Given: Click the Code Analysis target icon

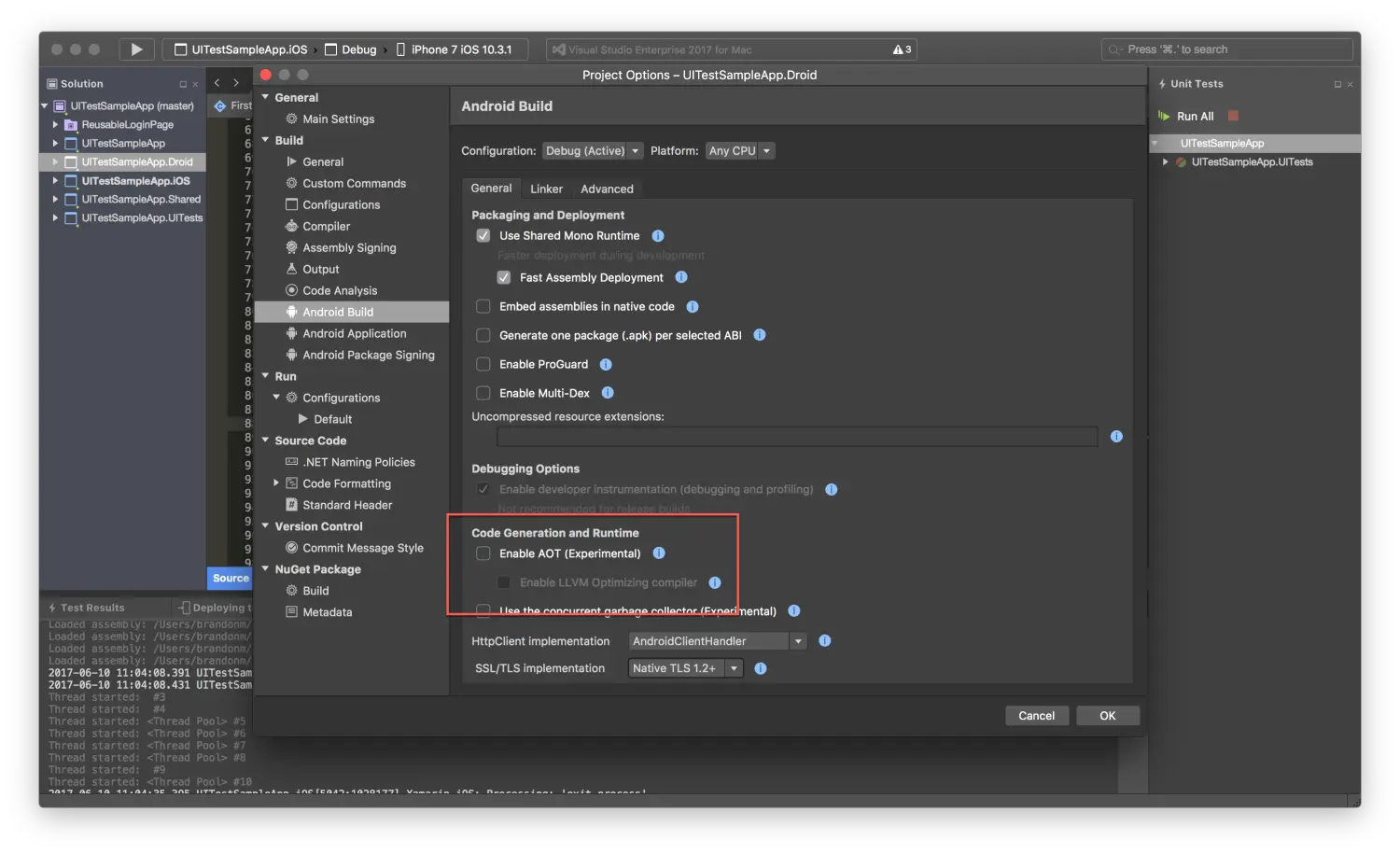Looking at the screenshot, I should [x=291, y=290].
